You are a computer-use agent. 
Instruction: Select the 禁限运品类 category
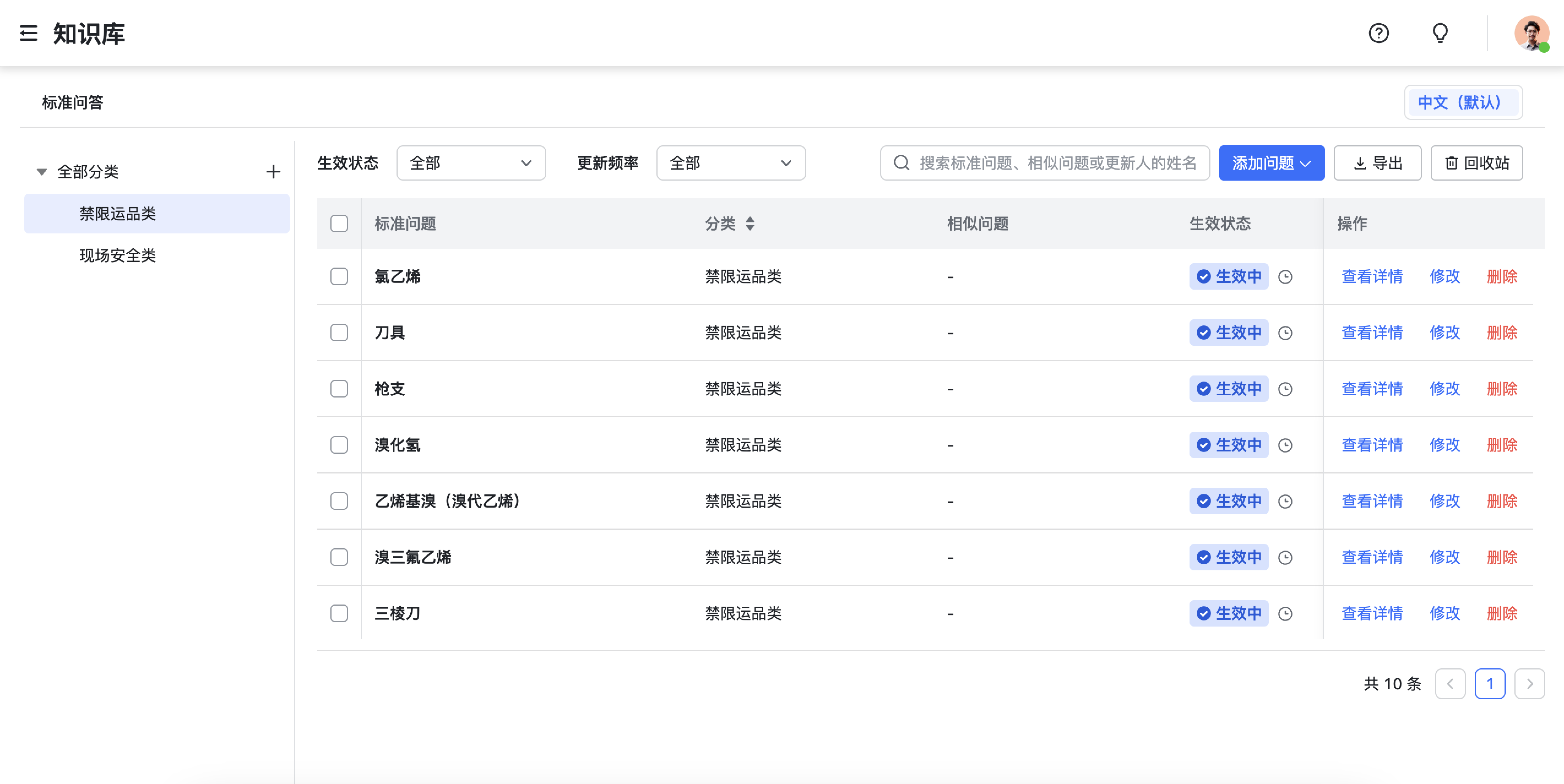pos(157,214)
